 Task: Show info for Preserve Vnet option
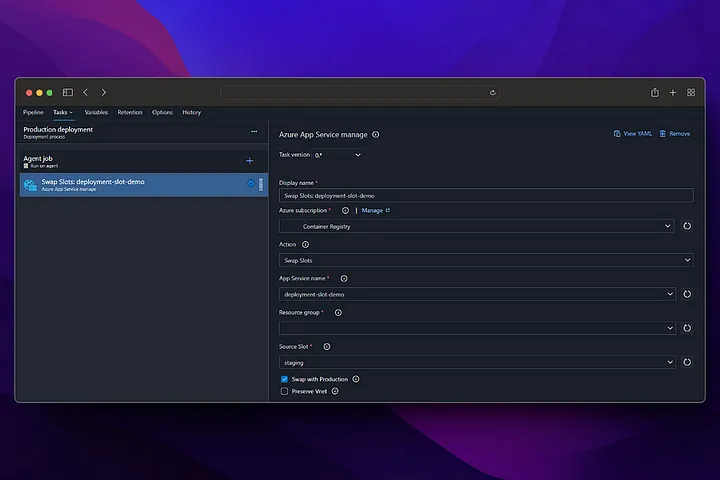point(335,391)
